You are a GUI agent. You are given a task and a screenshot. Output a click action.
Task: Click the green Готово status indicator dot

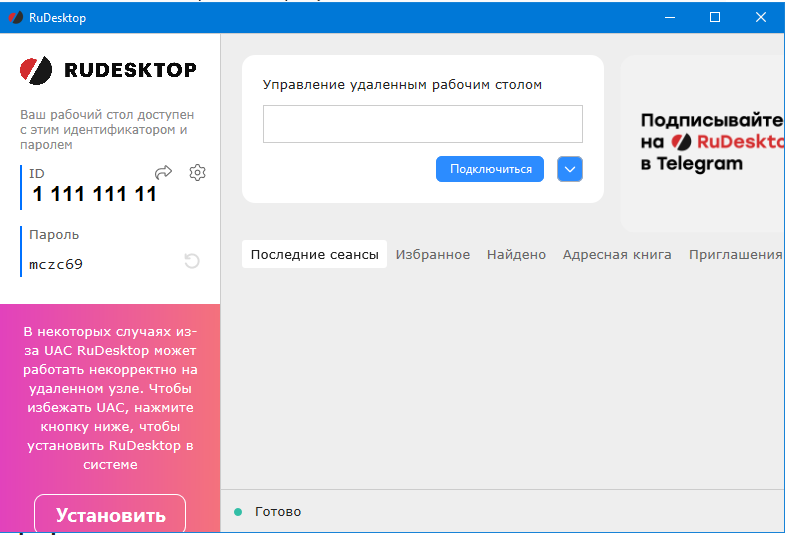(238, 512)
